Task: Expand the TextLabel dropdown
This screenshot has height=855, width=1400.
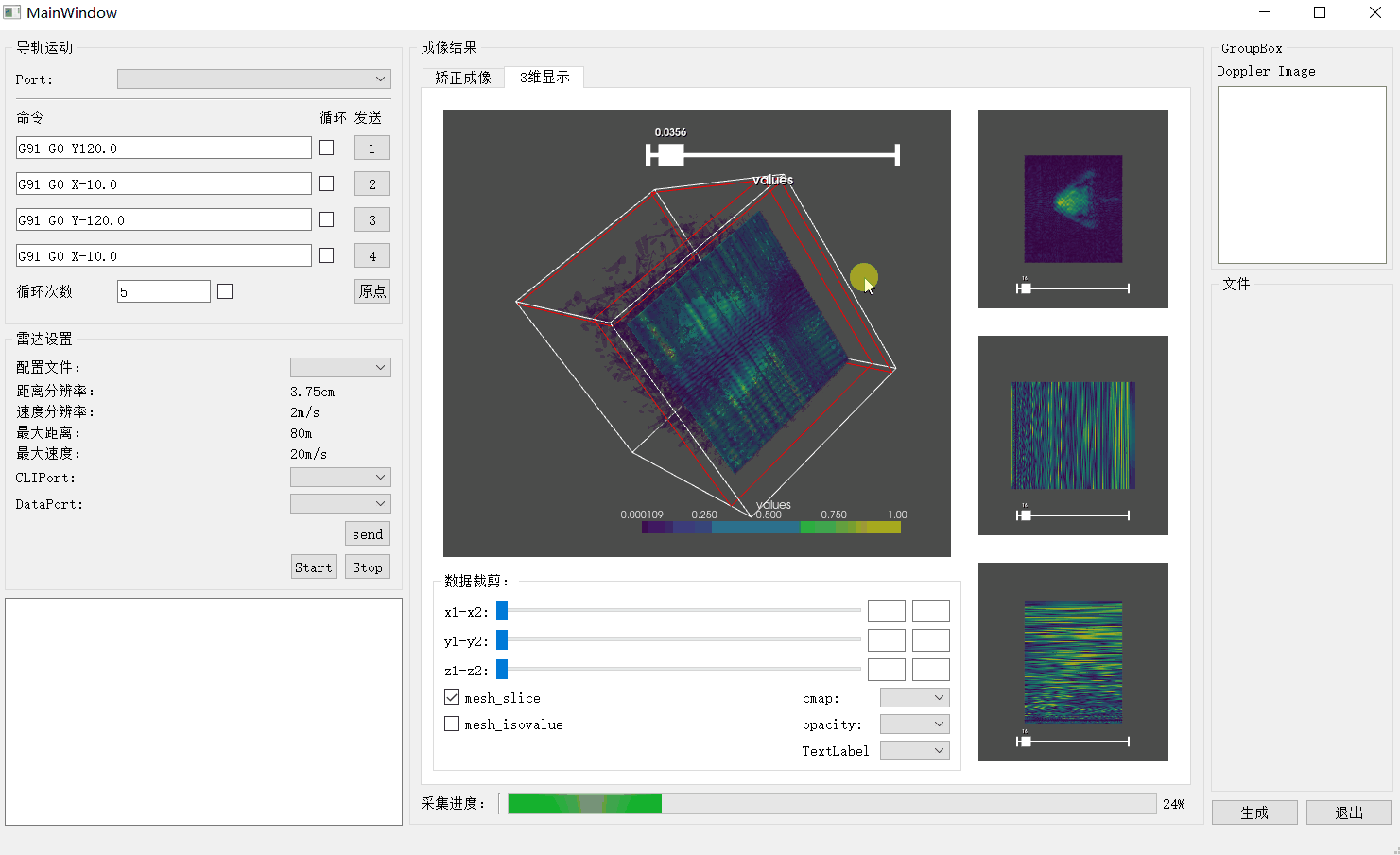Action: coord(913,750)
